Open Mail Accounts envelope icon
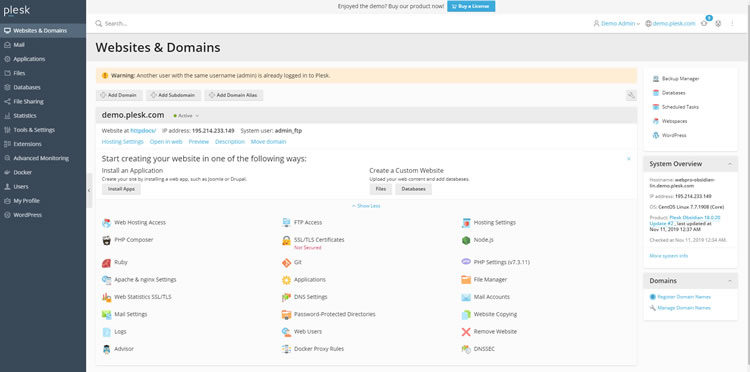Screen dimensions: 750x372 coord(466,297)
